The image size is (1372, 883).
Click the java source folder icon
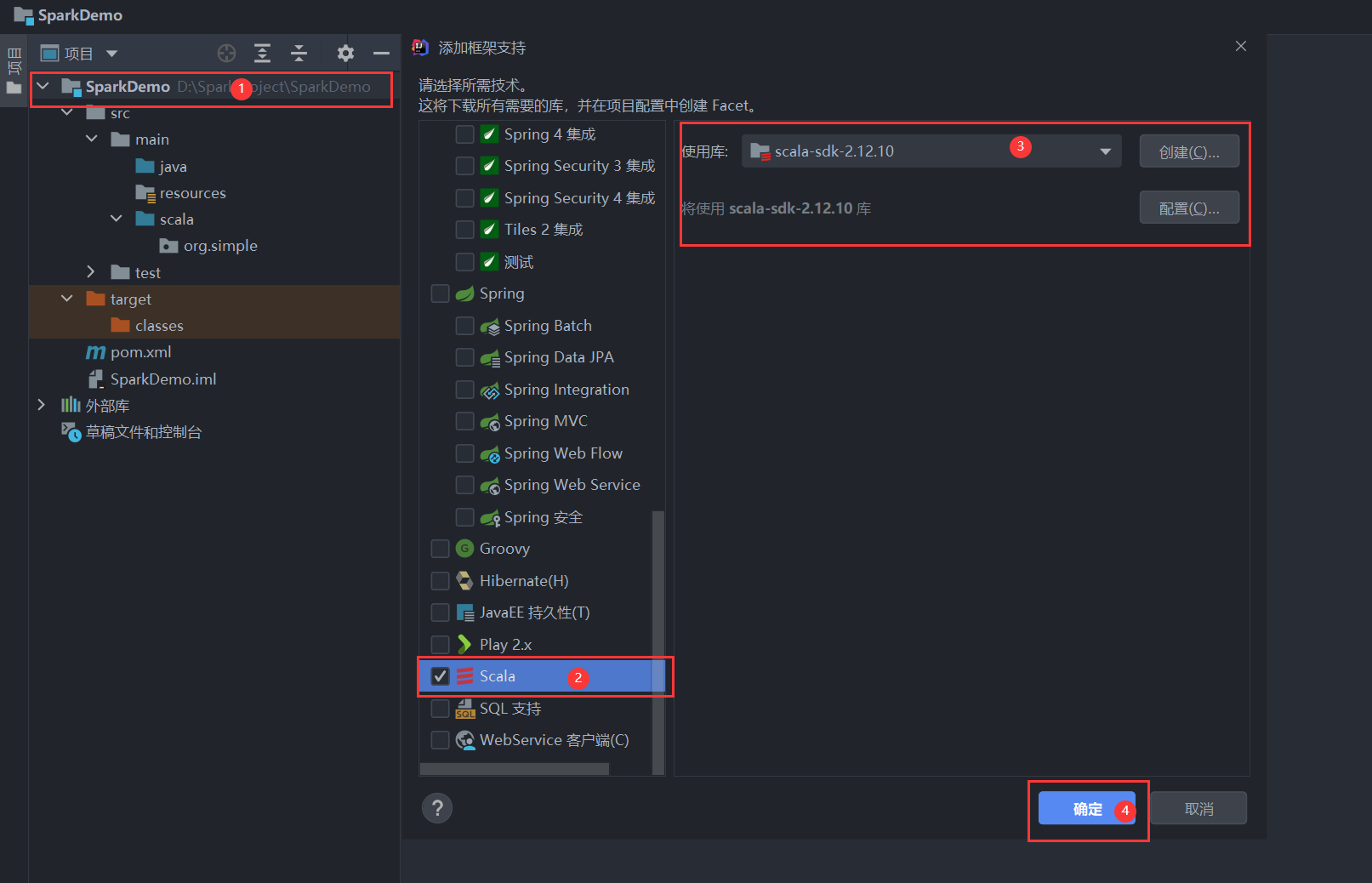[x=145, y=166]
